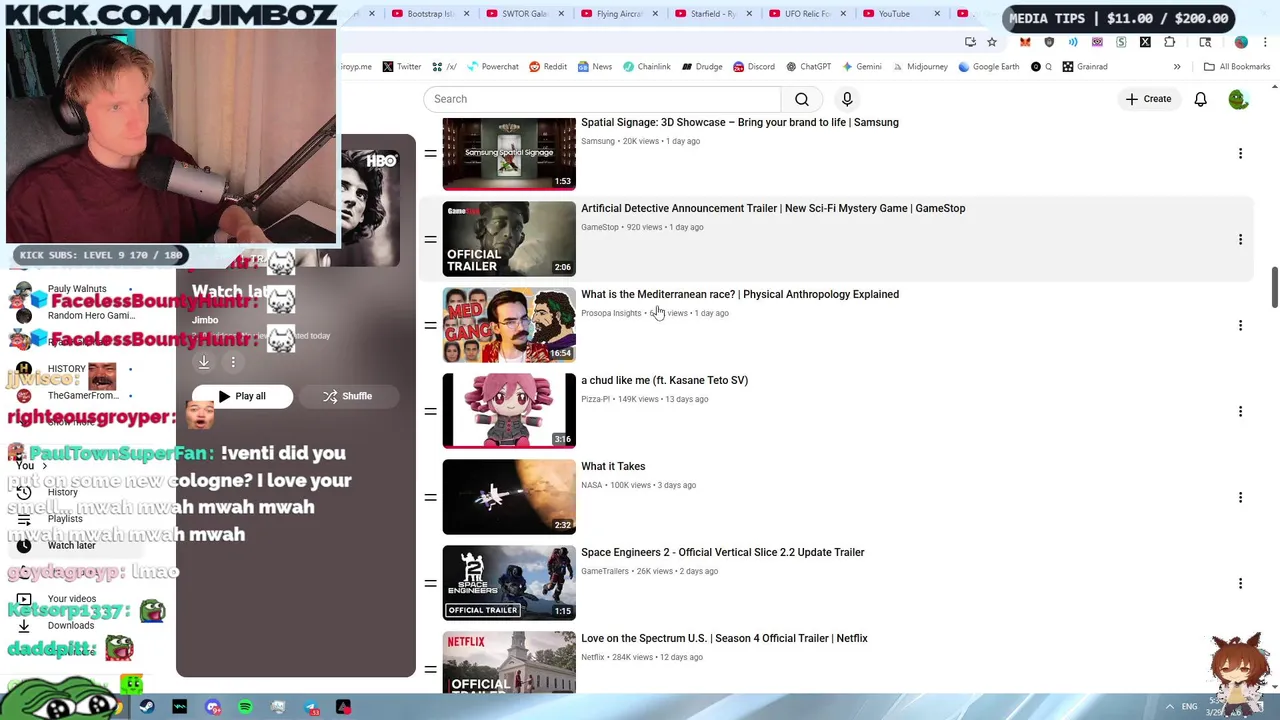
Task: Open Steam from the taskbar
Action: (x=147, y=707)
